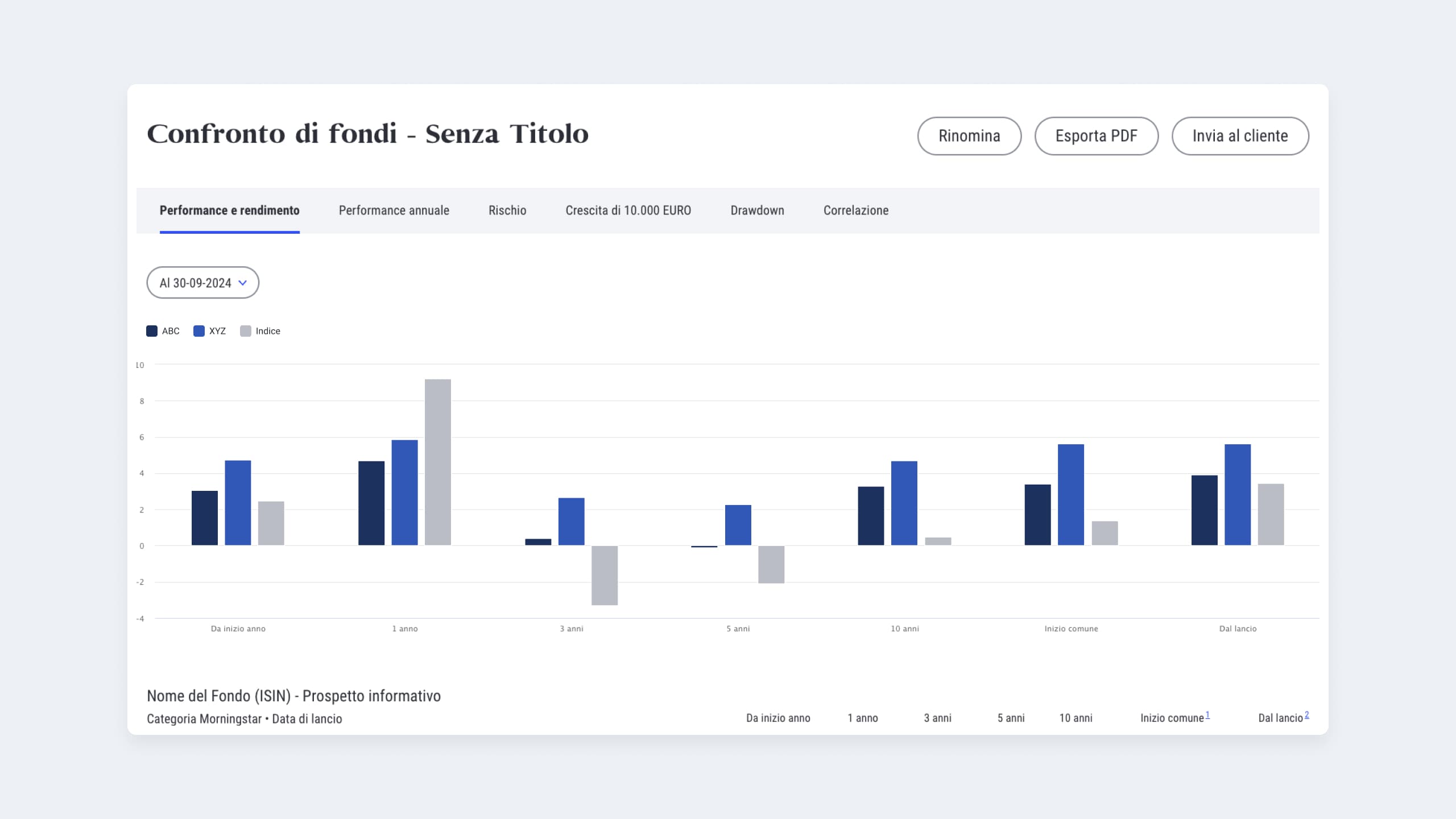
Task: Click the chevron in the date selector
Action: click(x=243, y=283)
